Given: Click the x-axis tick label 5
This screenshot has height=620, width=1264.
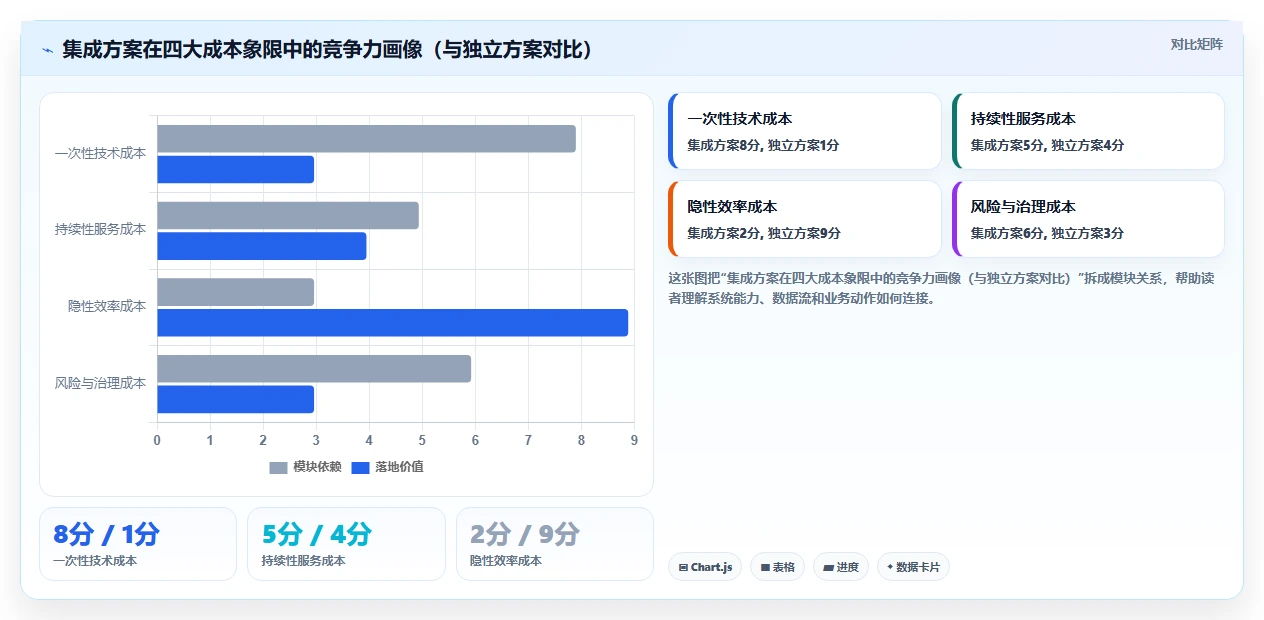Looking at the screenshot, I should [x=422, y=440].
